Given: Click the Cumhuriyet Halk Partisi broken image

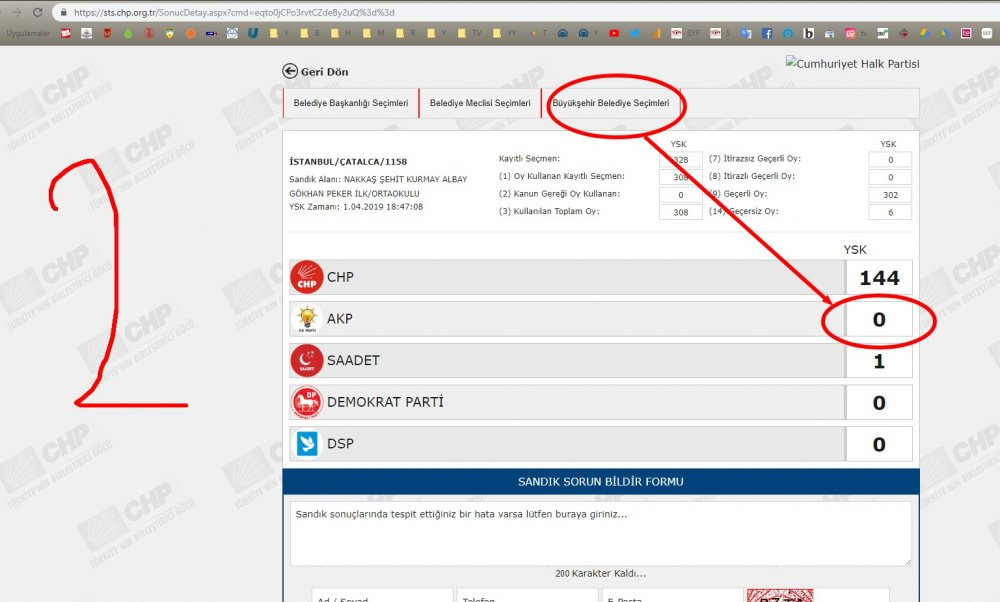Looking at the screenshot, I should [x=852, y=63].
